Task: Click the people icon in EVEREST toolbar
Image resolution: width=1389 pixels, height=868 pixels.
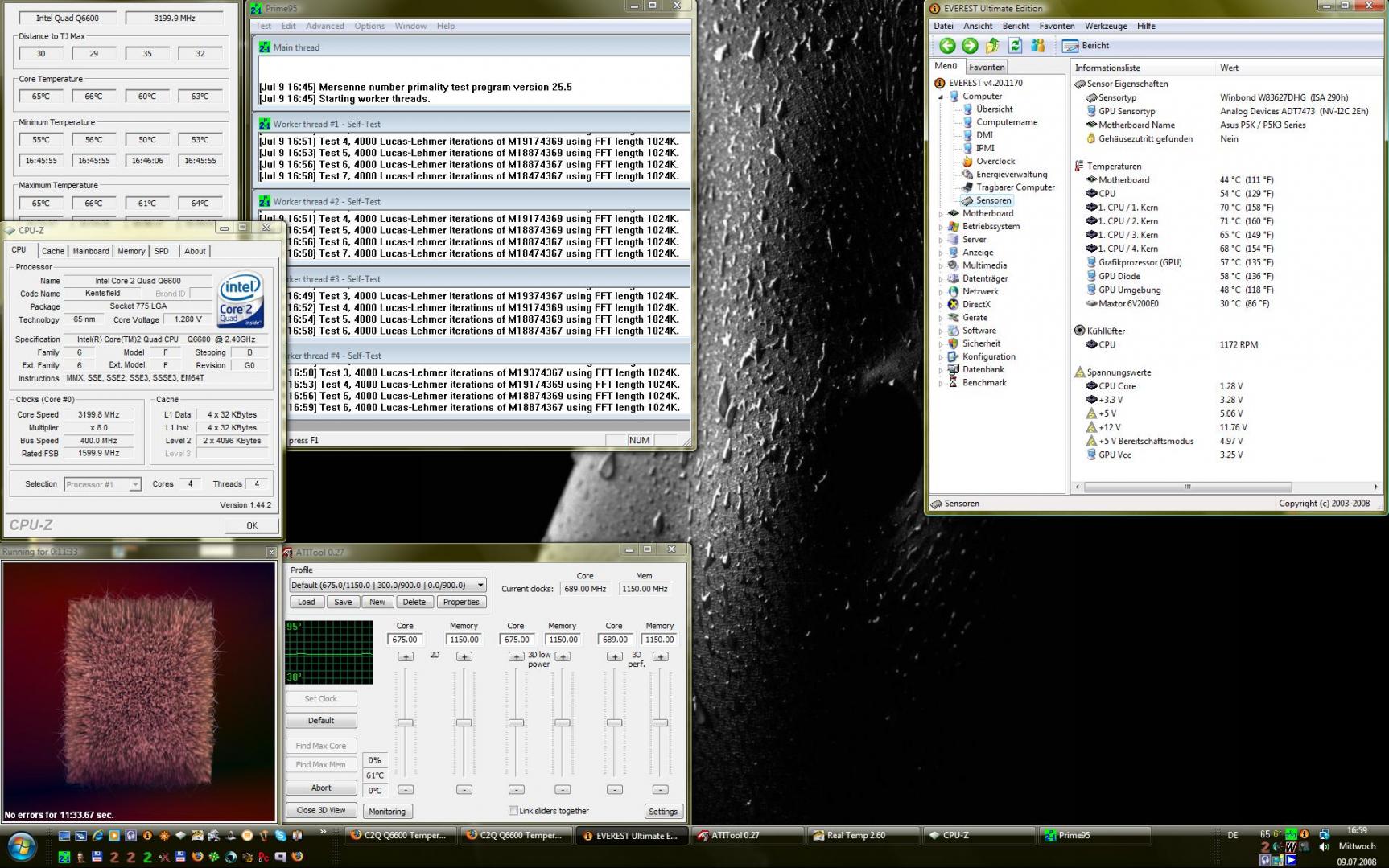Action: 1038,46
